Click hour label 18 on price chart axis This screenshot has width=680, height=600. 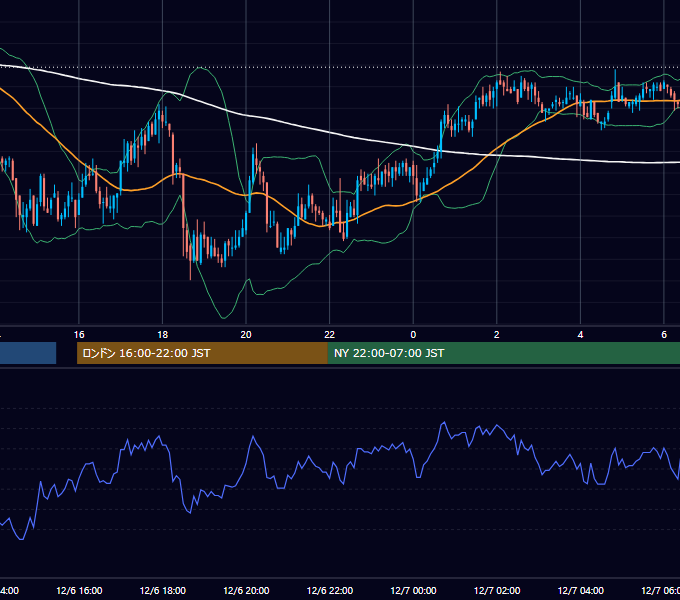pyautogui.click(x=163, y=335)
